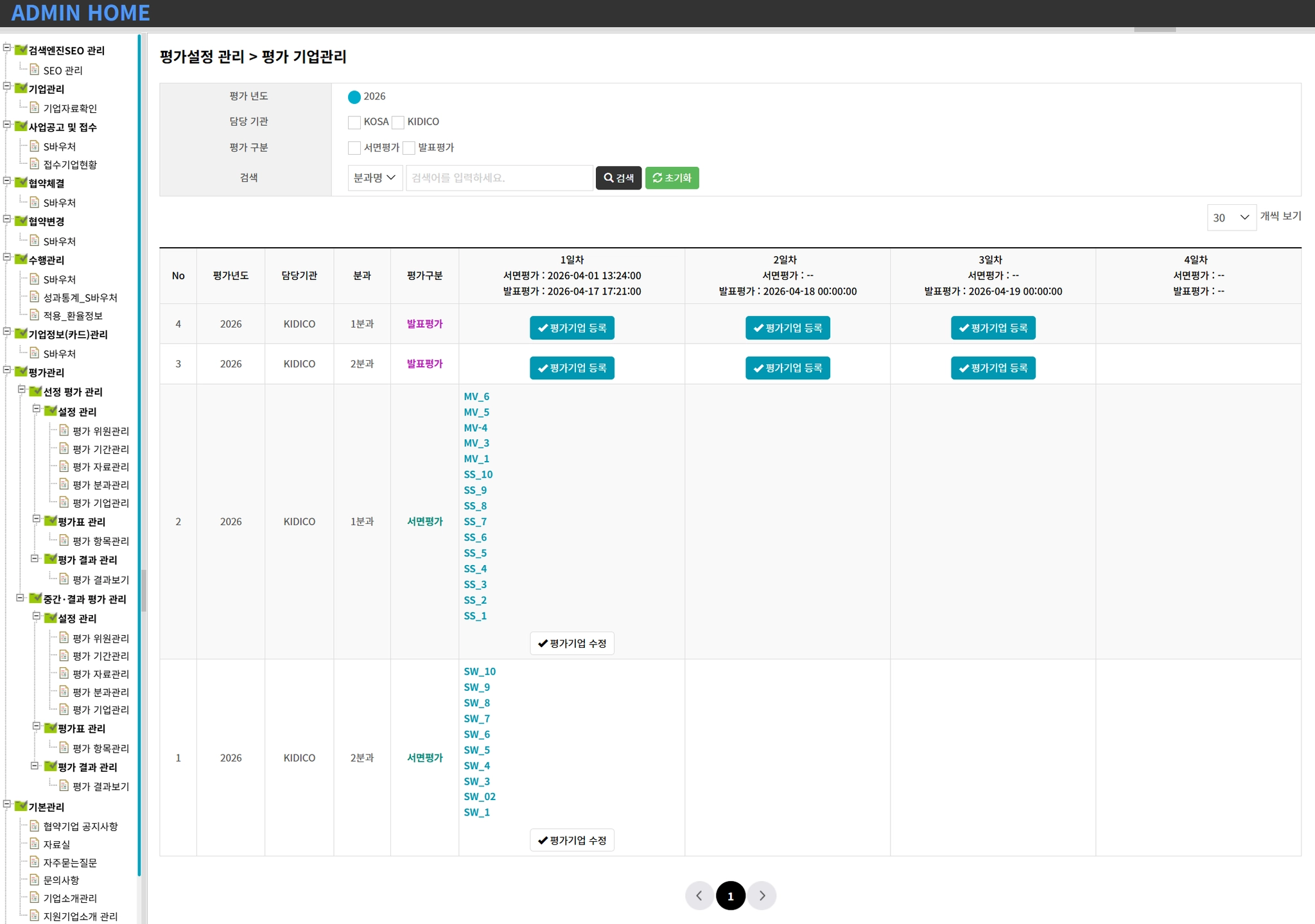Click next page arrow in pagination
Screen dimensions: 1315x924
pyautogui.click(x=762, y=896)
